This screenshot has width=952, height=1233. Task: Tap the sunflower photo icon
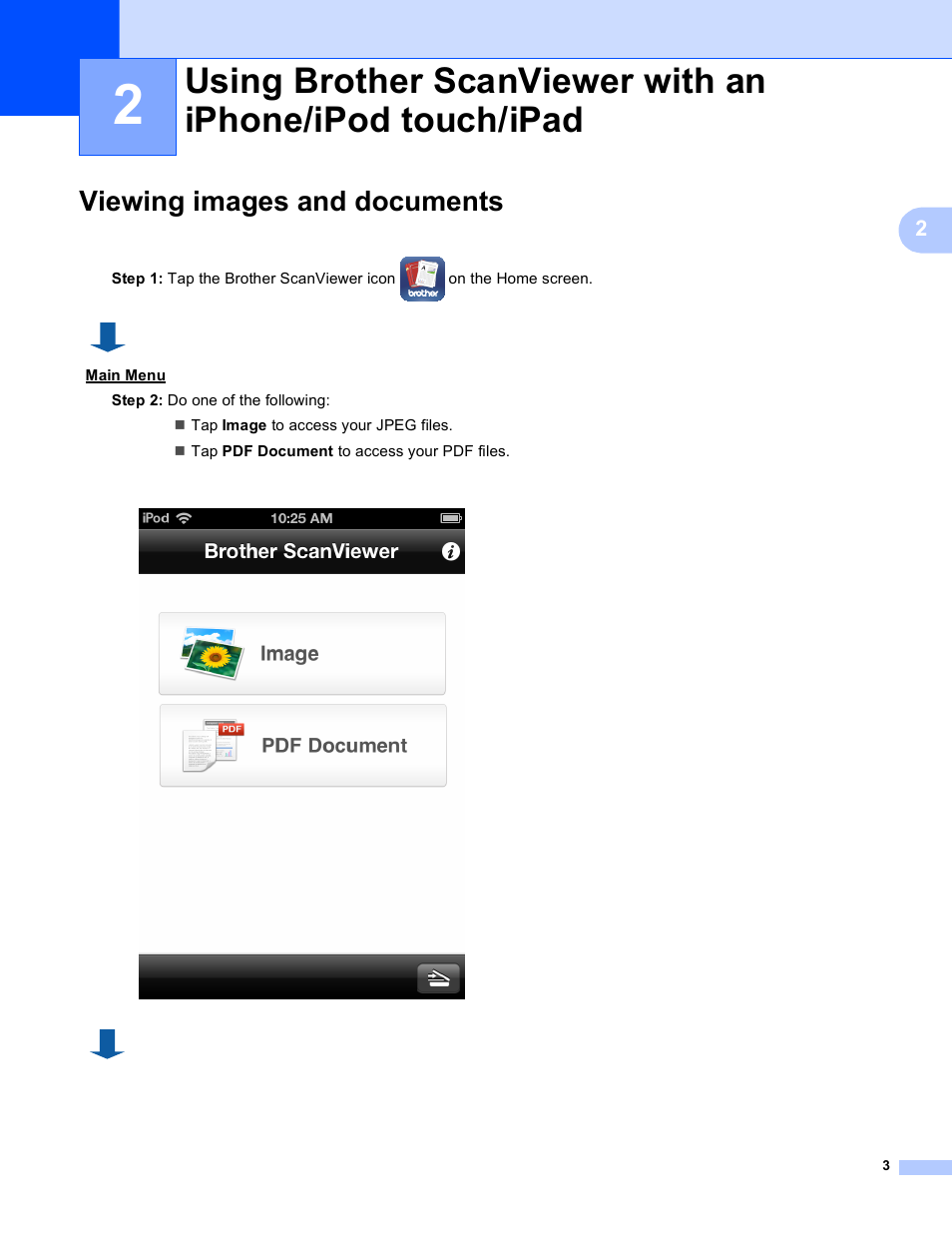coord(213,653)
